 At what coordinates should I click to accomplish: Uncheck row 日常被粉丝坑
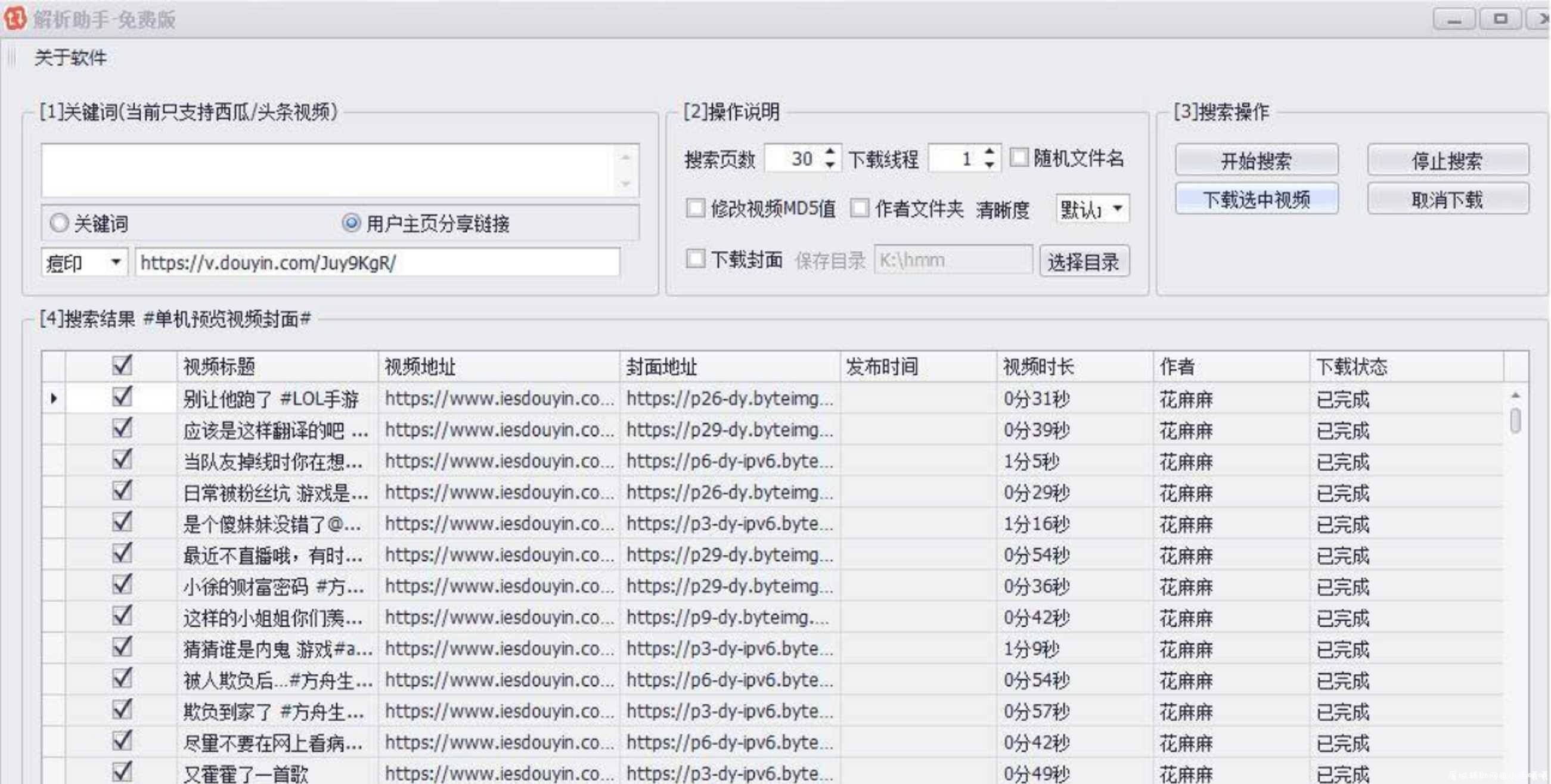point(122,491)
